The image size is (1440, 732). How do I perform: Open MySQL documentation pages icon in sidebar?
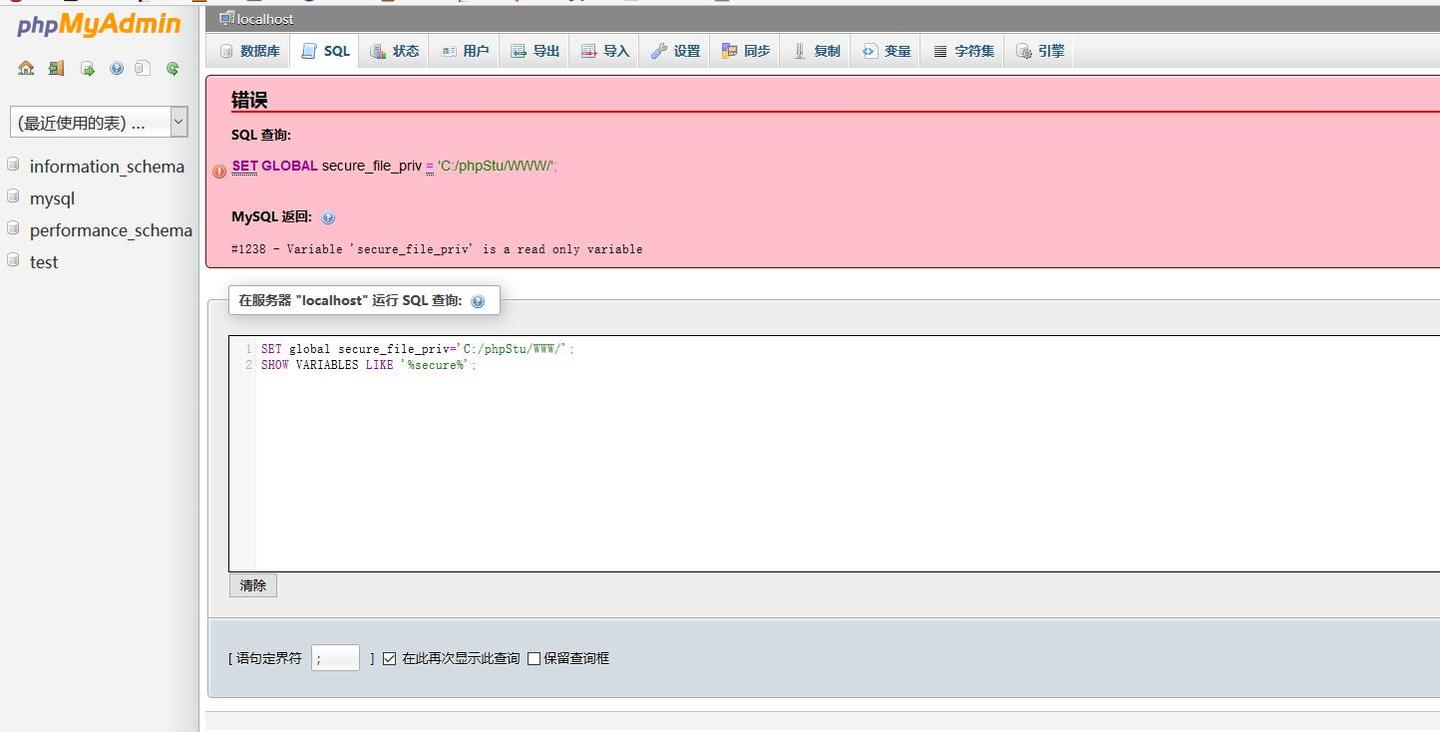tap(143, 68)
